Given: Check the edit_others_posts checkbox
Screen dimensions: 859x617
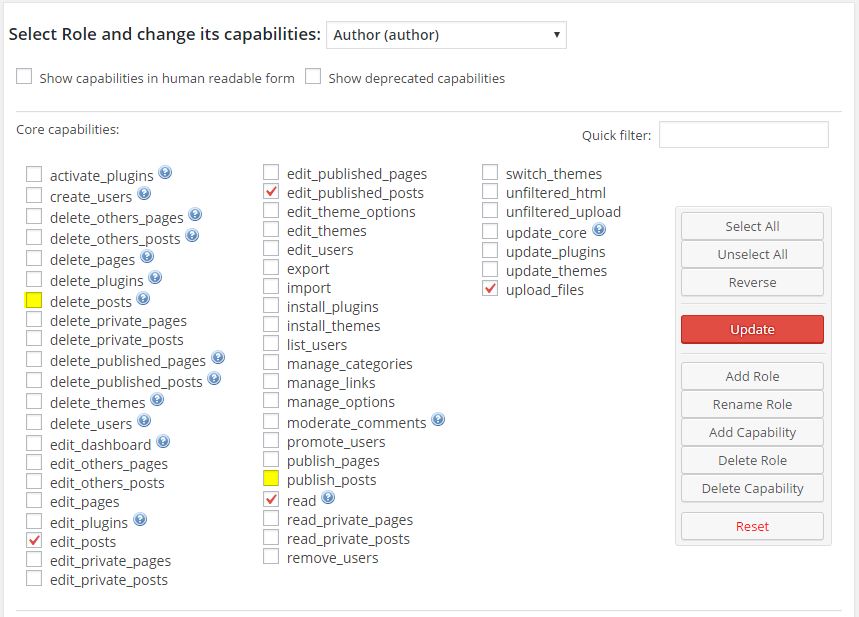Looking at the screenshot, I should point(34,481).
